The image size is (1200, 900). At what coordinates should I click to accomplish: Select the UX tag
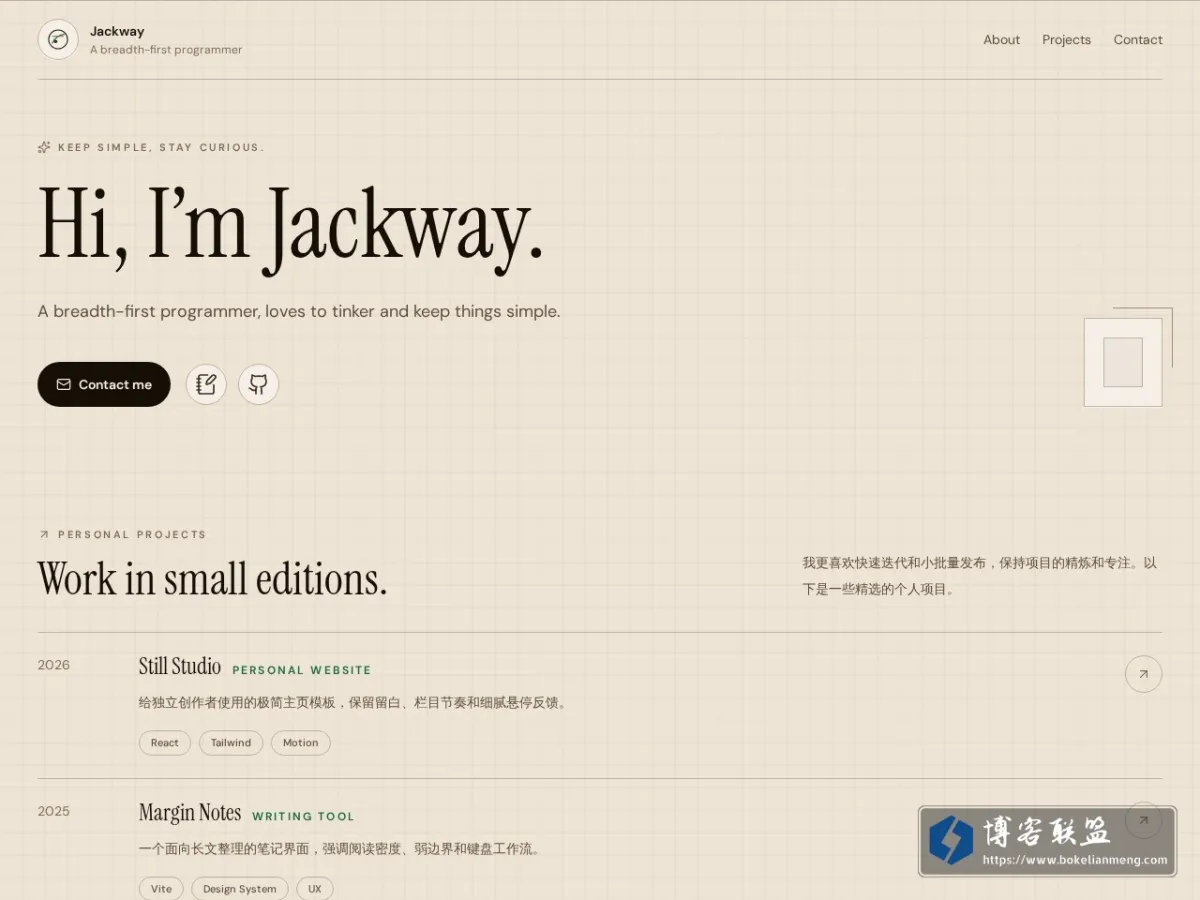(x=315, y=889)
